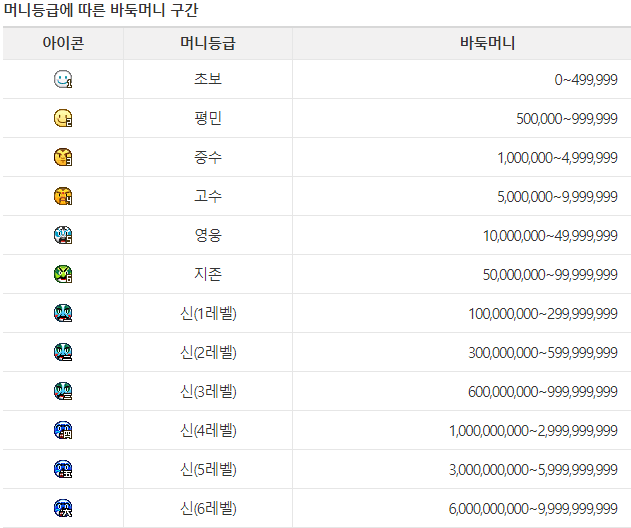
Task: Click the value 100,000,000~299,999,999
Action: pos(543,314)
